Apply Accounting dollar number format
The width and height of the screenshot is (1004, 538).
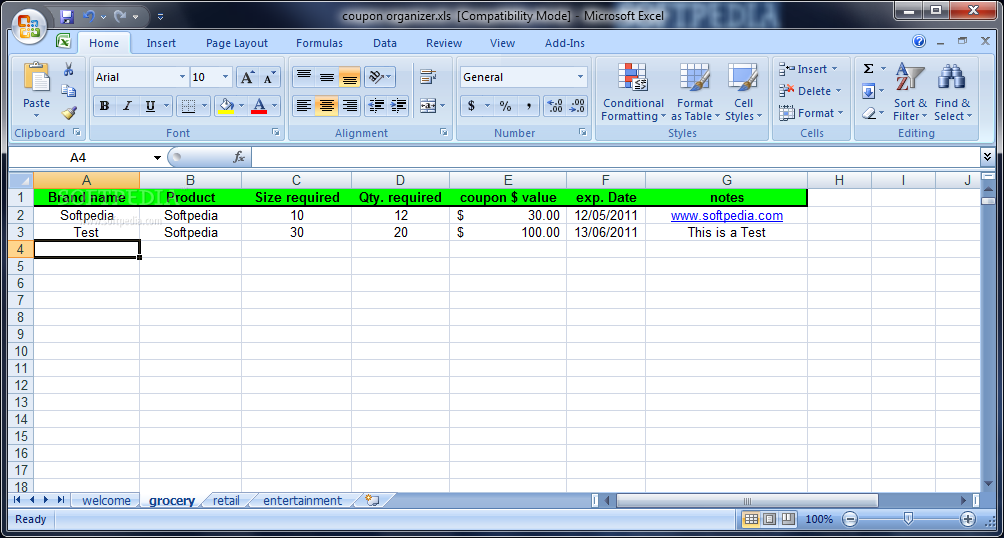click(471, 106)
